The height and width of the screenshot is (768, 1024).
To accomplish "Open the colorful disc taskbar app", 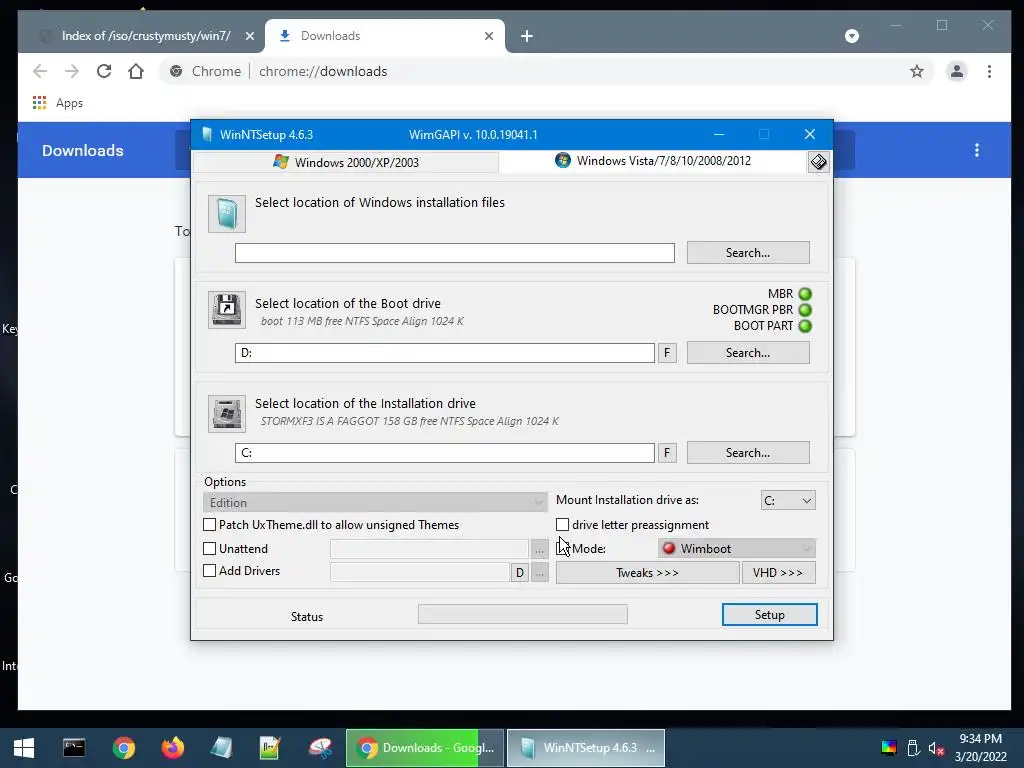I will (320, 748).
